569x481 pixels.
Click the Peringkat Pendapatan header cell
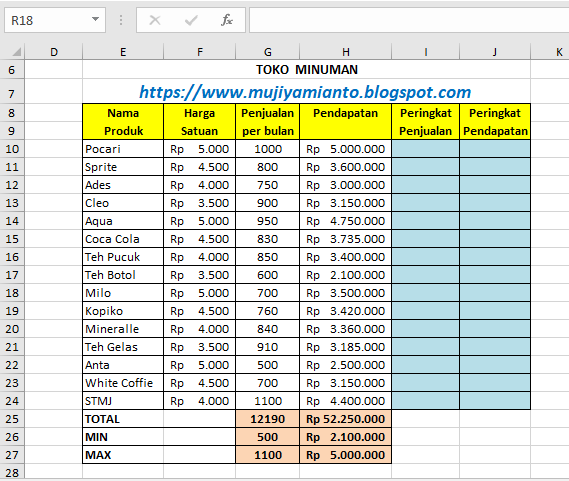[495, 122]
